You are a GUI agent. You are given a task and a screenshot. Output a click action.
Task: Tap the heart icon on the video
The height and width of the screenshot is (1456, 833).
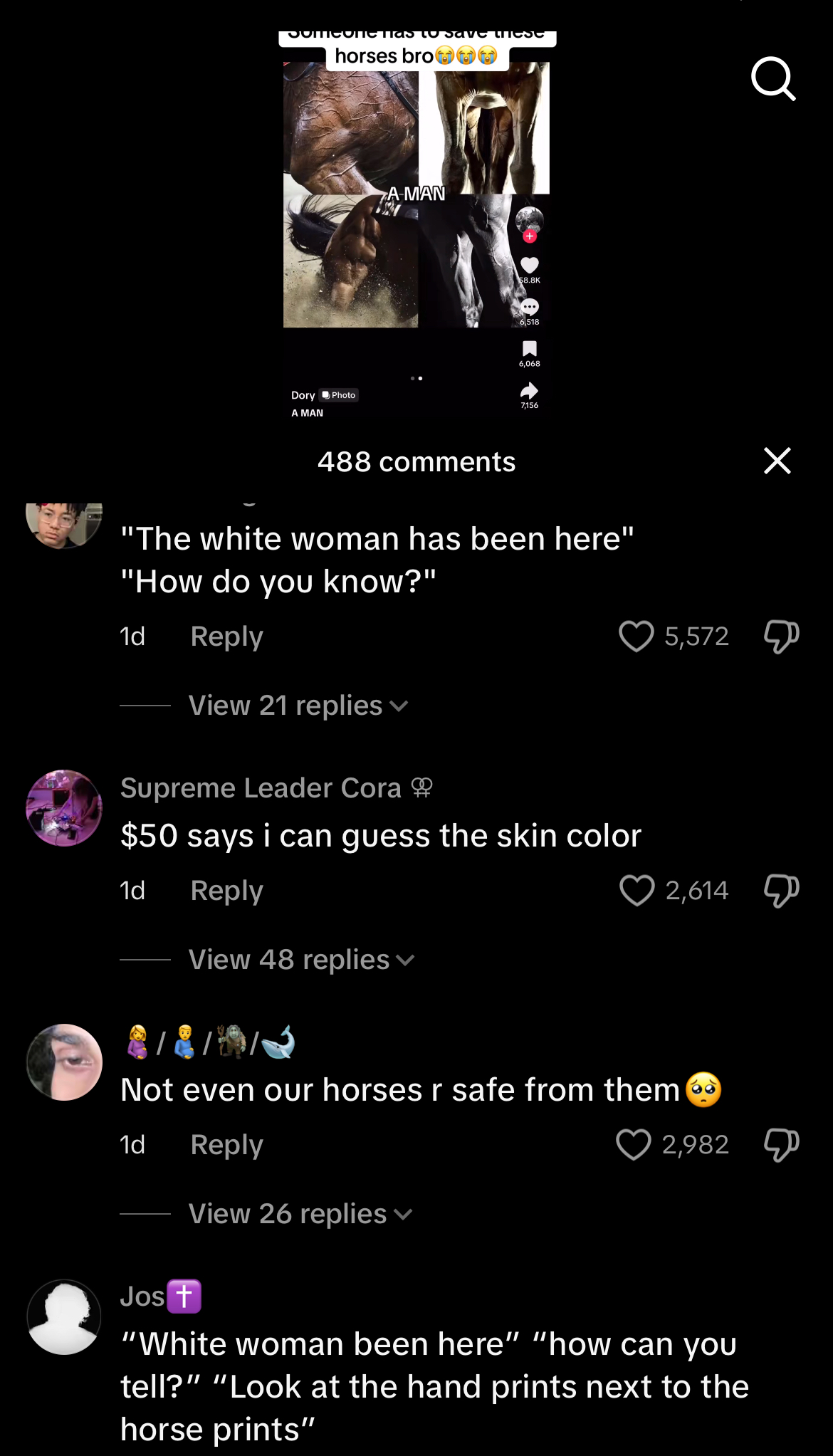530,266
